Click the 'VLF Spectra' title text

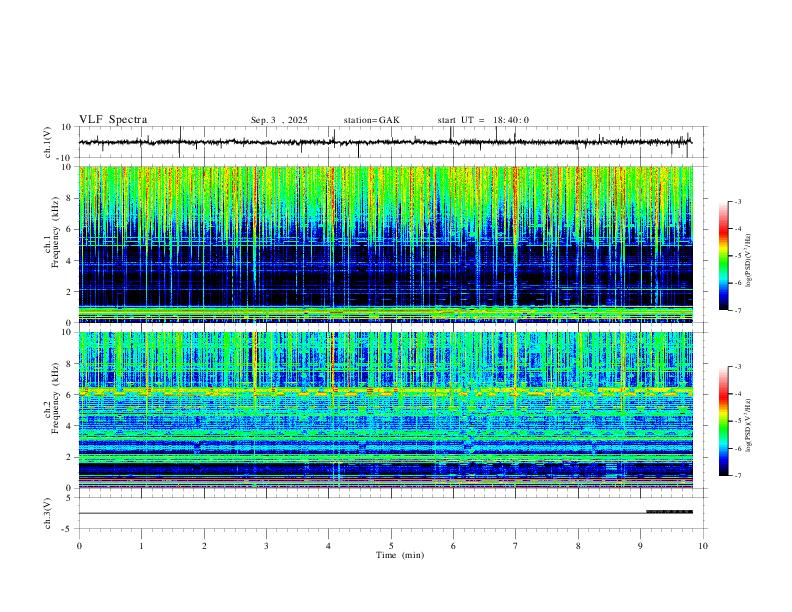click(113, 120)
